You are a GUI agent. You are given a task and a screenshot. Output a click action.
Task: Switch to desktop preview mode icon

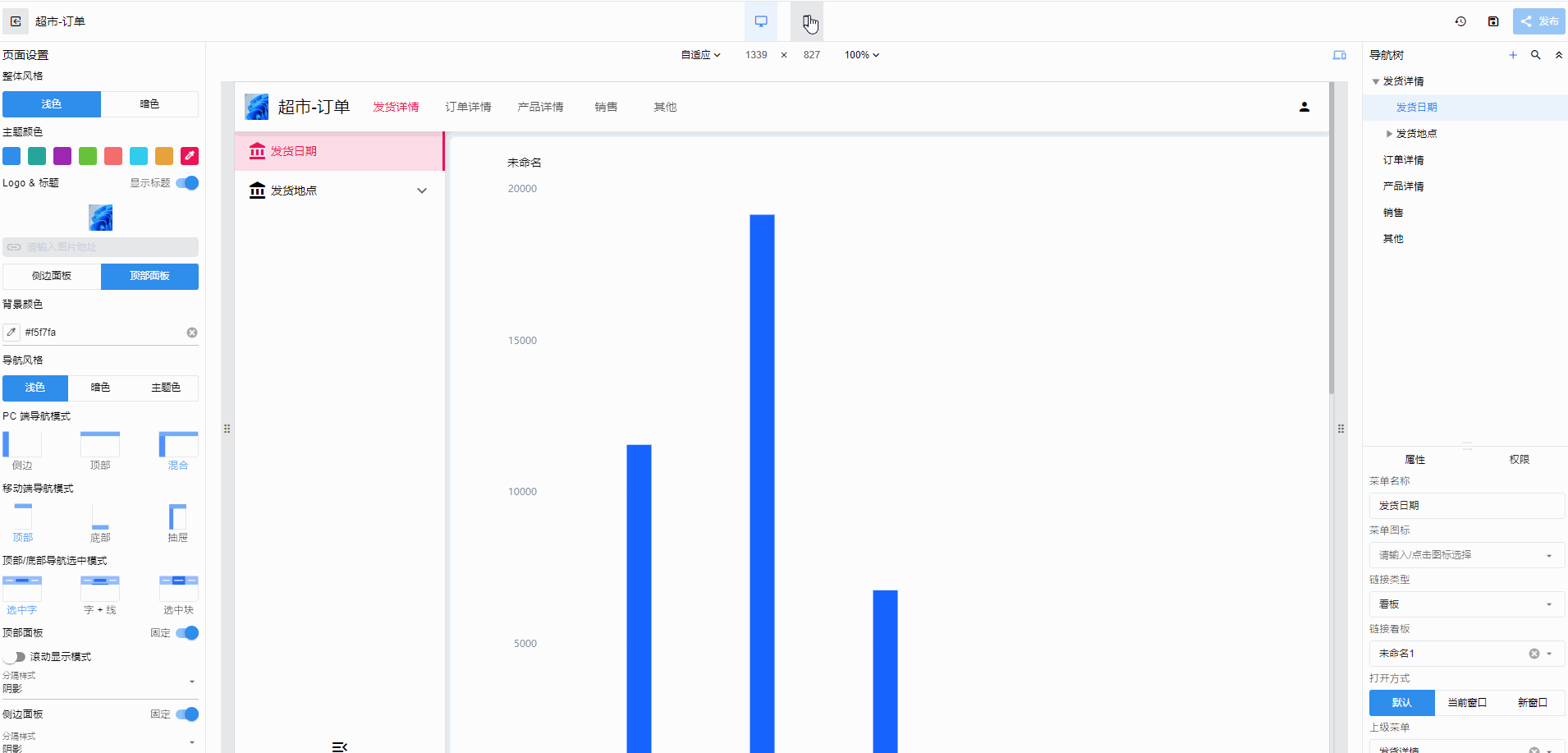761,21
